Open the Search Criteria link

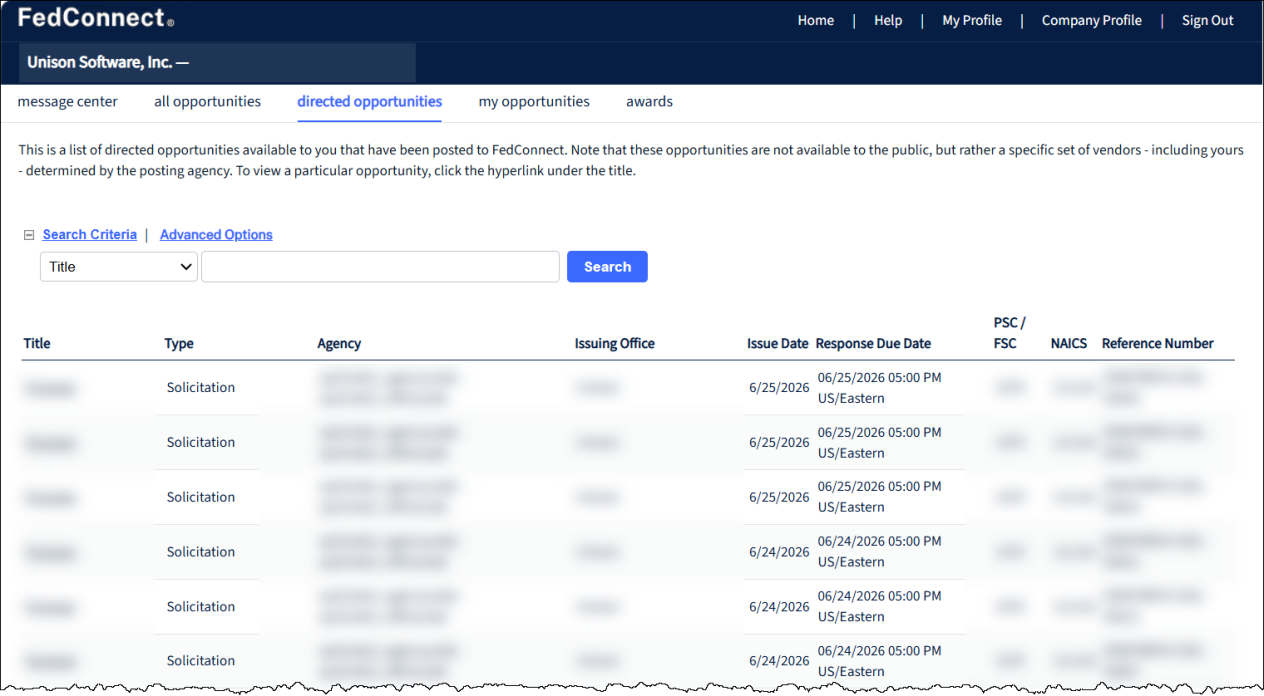[90, 235]
